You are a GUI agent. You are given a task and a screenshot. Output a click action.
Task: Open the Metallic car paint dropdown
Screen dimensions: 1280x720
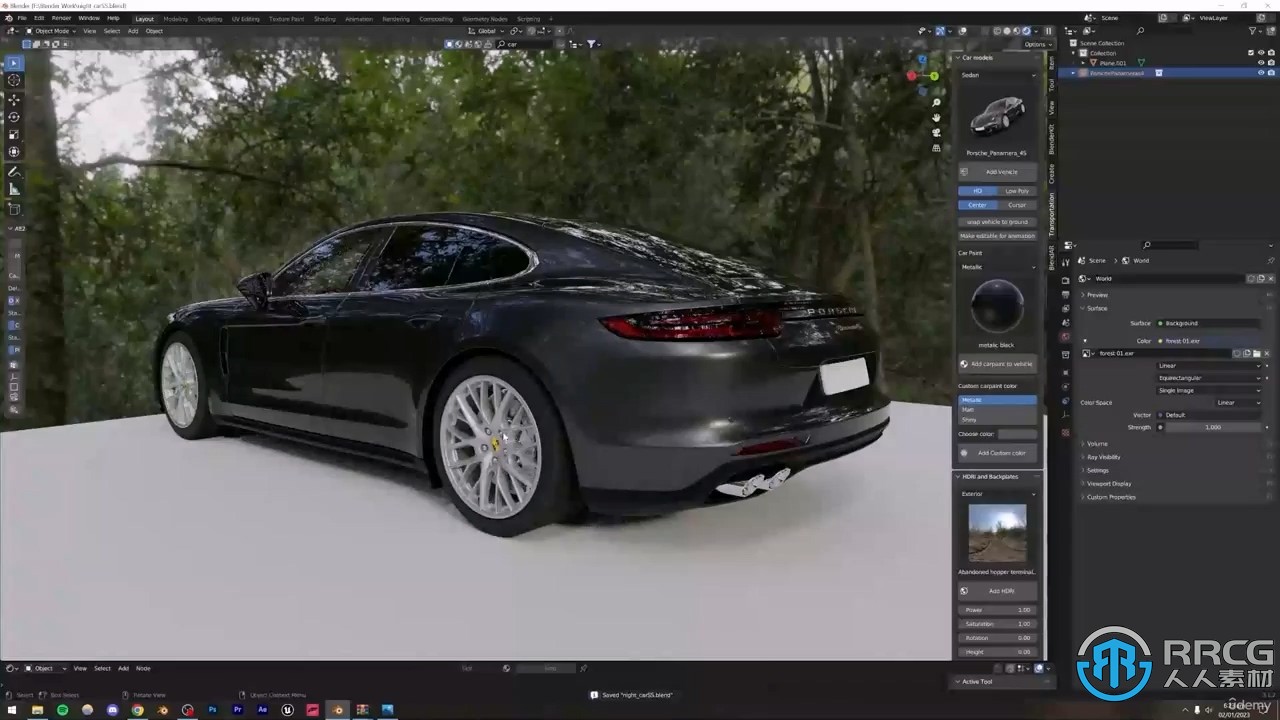(998, 267)
